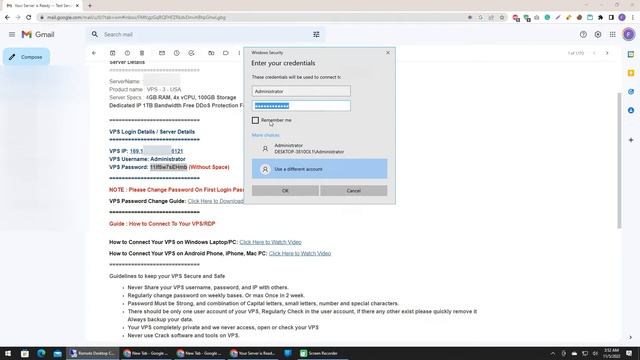Snooze this email

[x=177, y=53]
